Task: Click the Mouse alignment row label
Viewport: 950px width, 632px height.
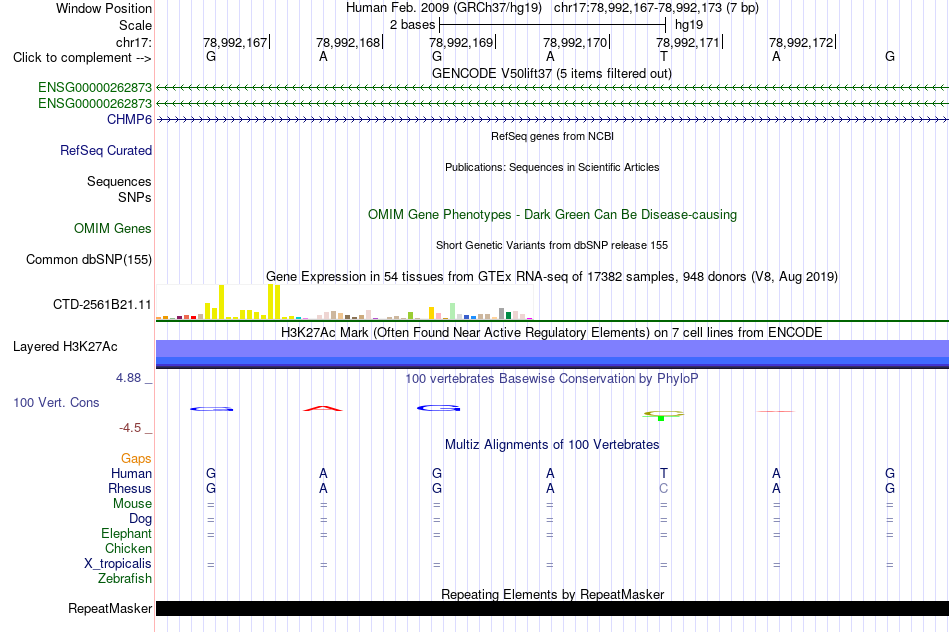Action: 132,504
